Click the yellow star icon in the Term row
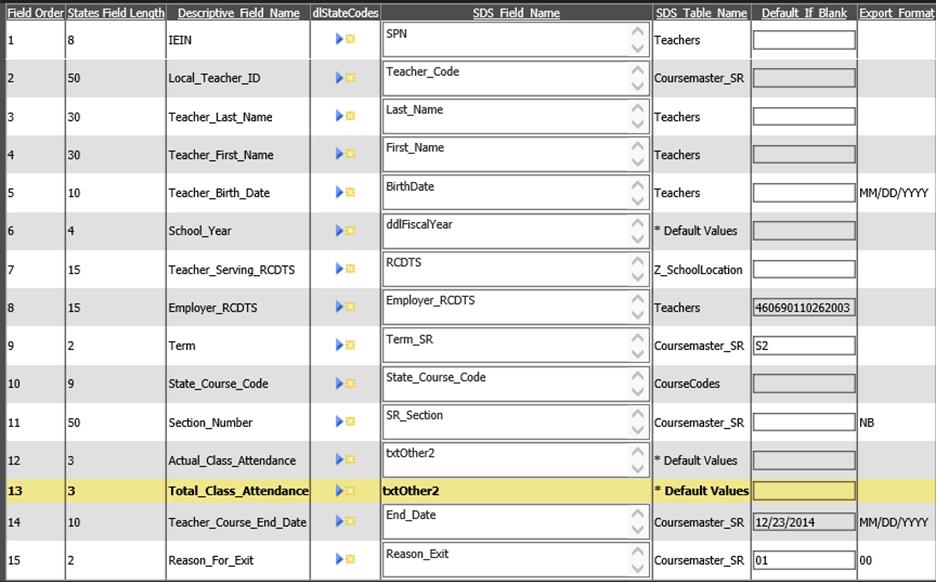936x582 pixels. 351,346
